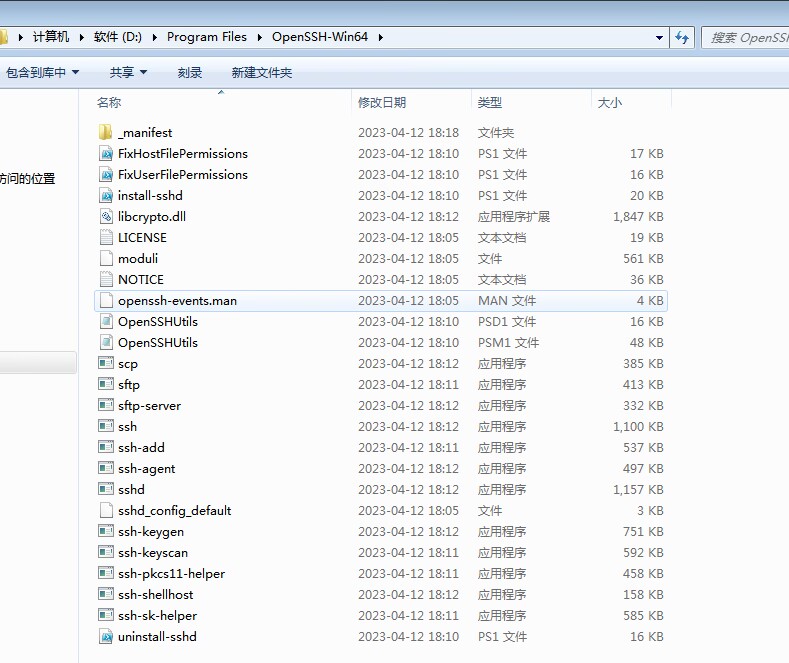Select the NOTICE document icon

106,280
